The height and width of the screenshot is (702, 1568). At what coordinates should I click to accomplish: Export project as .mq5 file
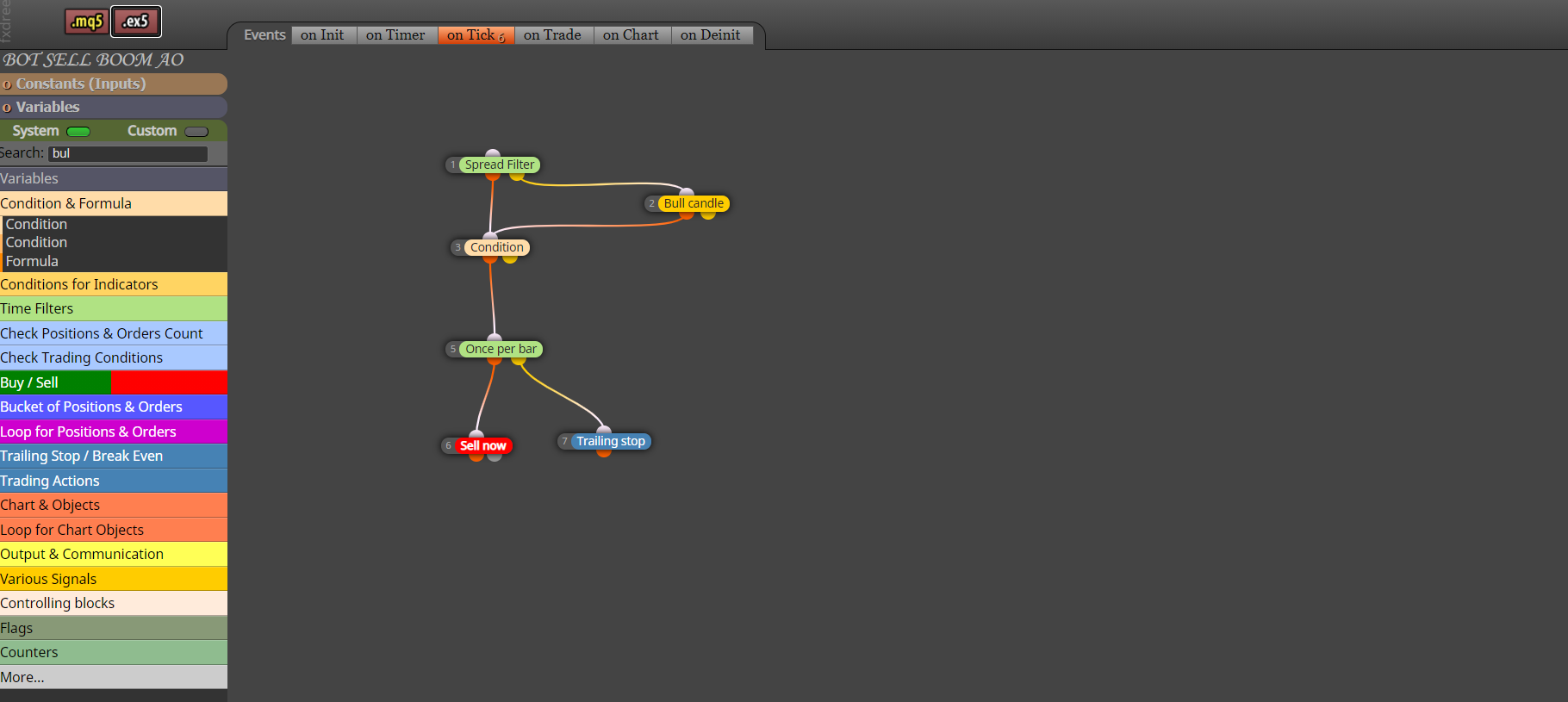pyautogui.click(x=86, y=22)
